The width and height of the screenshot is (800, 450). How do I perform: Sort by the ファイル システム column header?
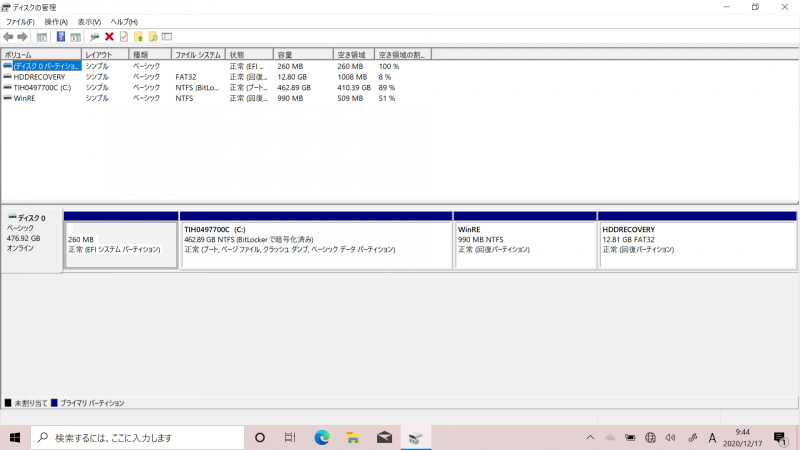[198, 55]
